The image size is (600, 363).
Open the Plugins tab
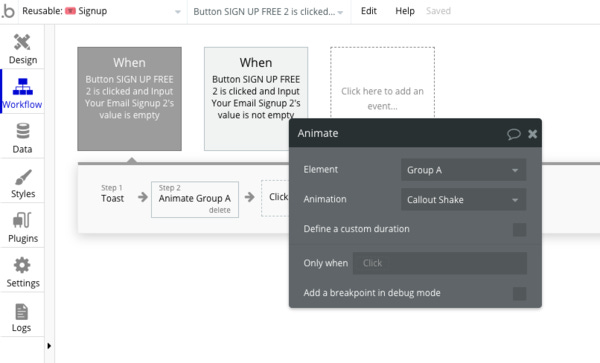click(x=23, y=228)
